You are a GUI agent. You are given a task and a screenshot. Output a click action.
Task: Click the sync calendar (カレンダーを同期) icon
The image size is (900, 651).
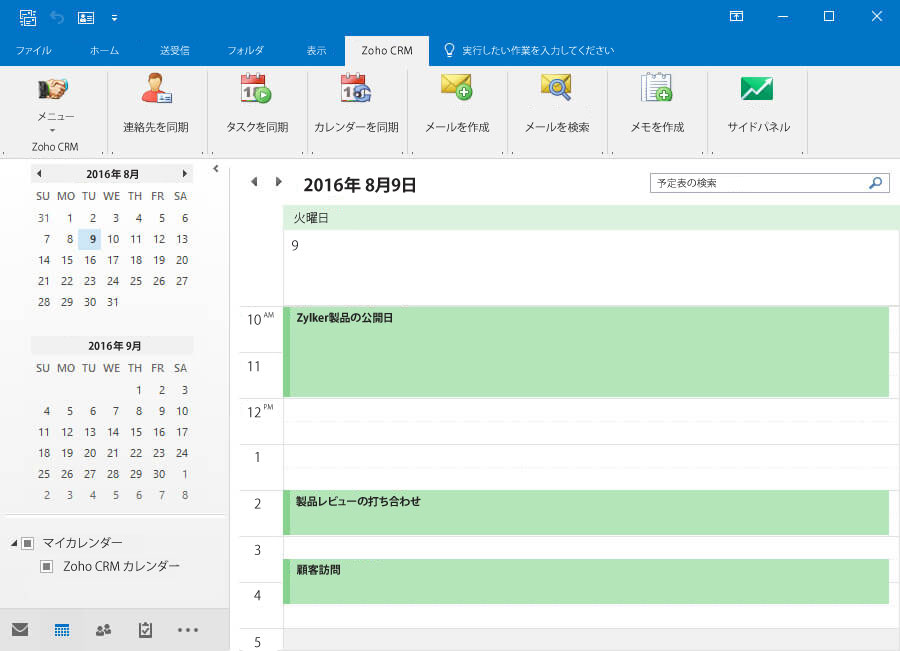click(x=356, y=88)
